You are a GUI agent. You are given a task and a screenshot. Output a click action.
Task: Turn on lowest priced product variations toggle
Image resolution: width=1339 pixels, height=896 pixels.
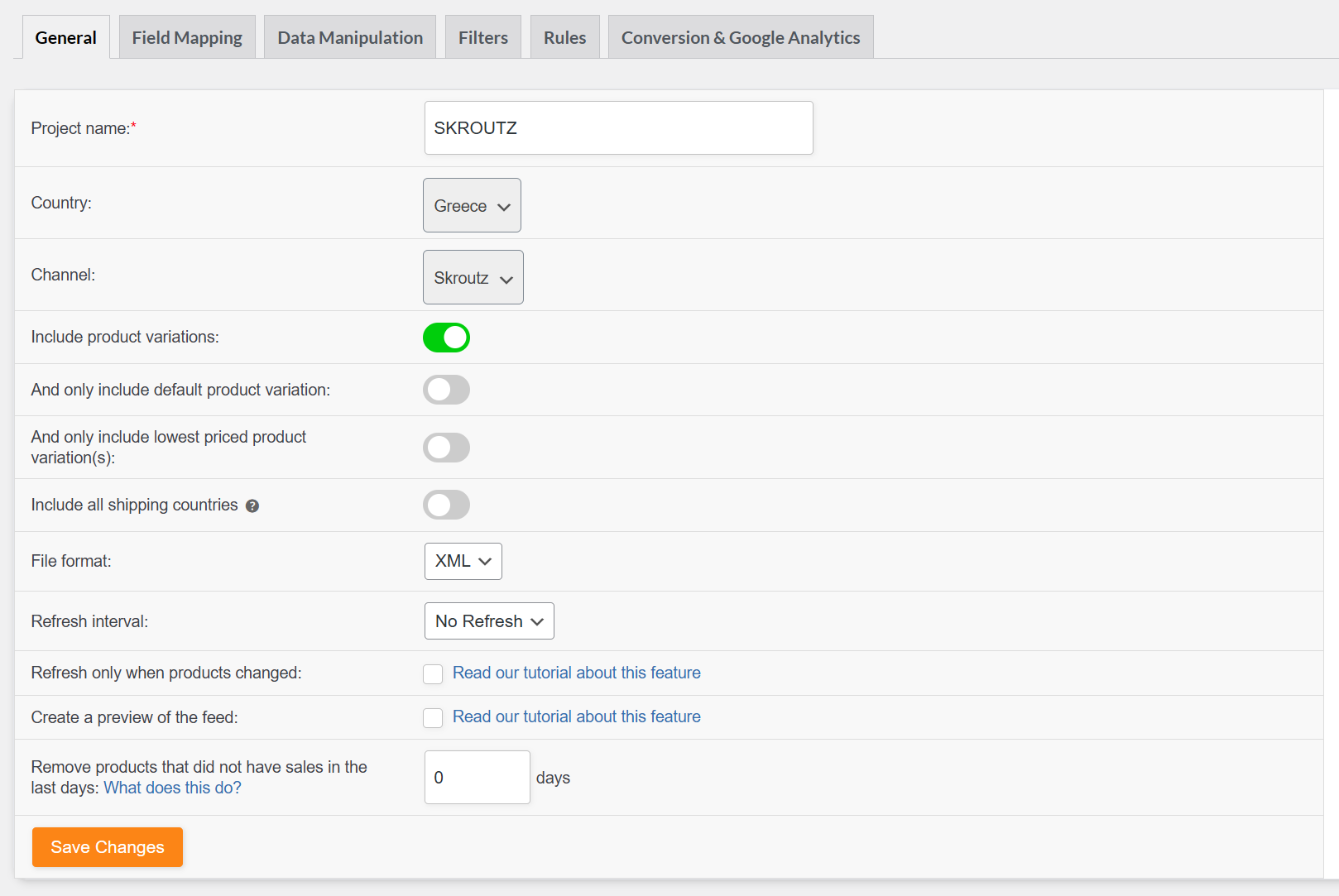coord(446,448)
